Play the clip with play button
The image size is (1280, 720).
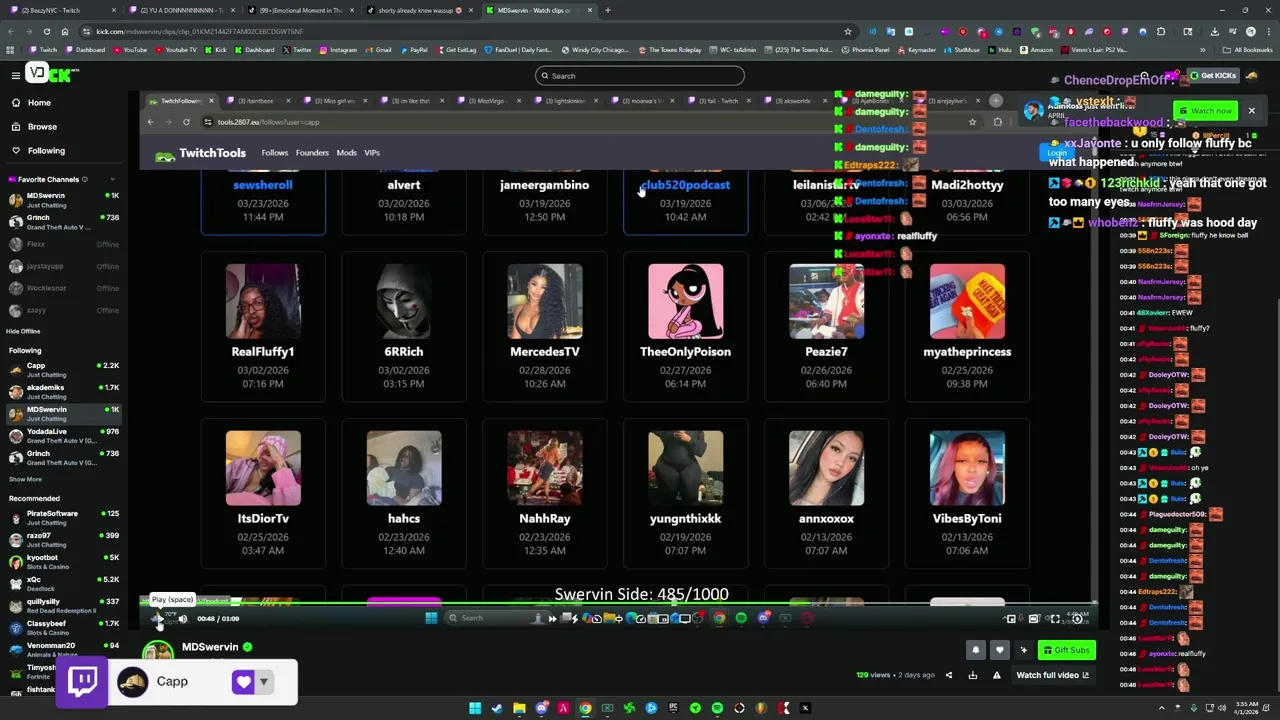[157, 619]
